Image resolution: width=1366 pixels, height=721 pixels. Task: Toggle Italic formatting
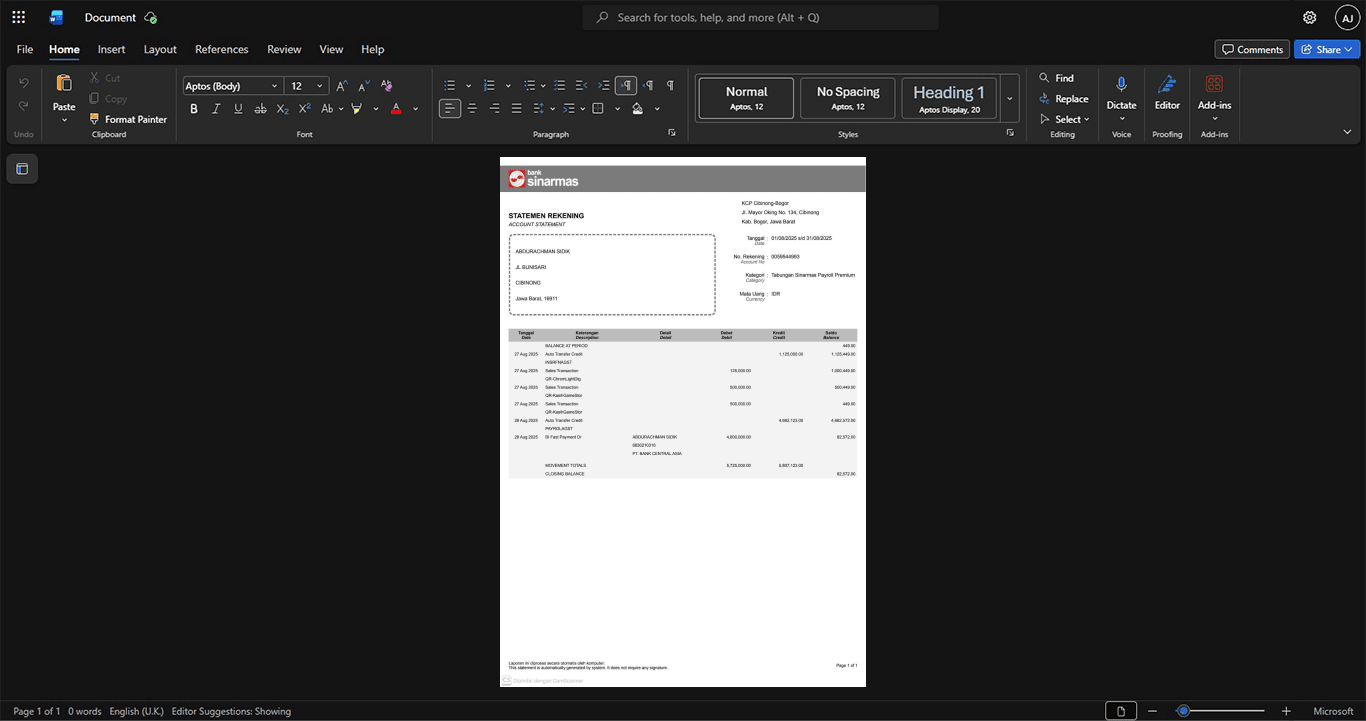pos(216,108)
